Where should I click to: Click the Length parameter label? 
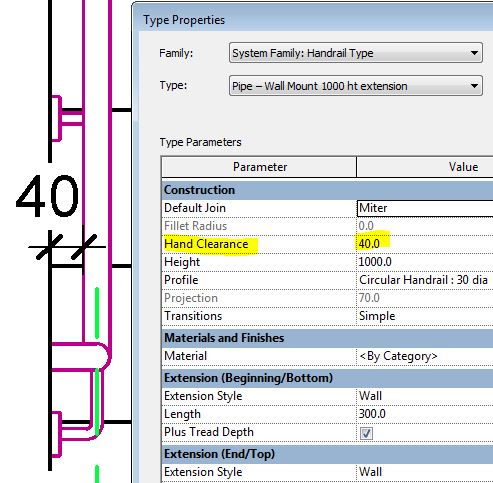(x=182, y=414)
